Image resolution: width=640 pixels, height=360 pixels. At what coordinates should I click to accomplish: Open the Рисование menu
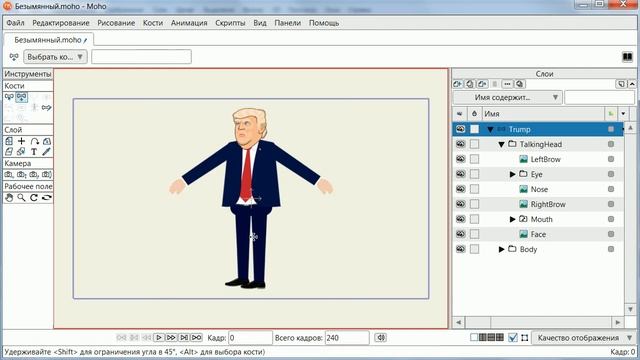[x=116, y=23]
